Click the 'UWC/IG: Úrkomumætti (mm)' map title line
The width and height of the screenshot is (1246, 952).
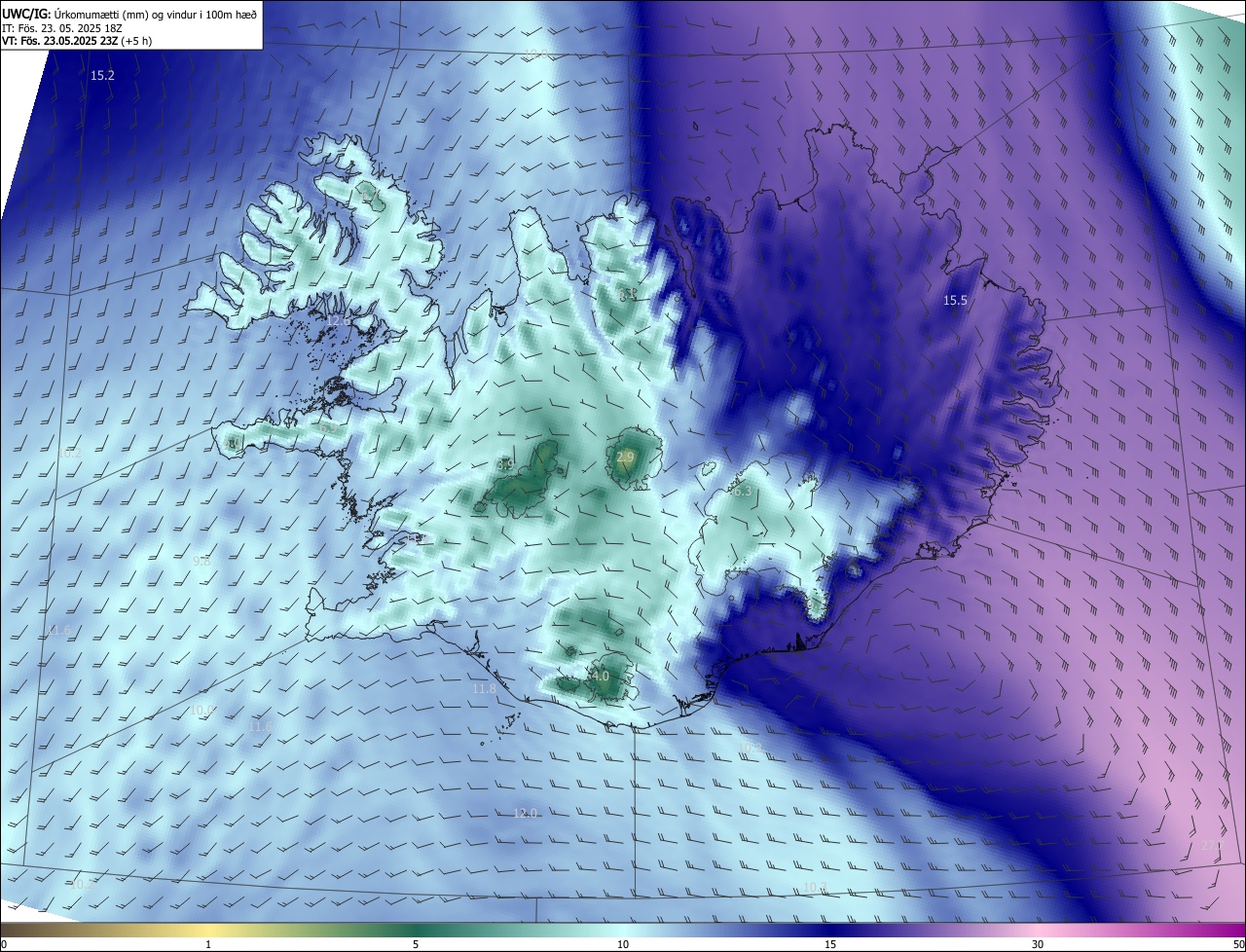pos(129,14)
